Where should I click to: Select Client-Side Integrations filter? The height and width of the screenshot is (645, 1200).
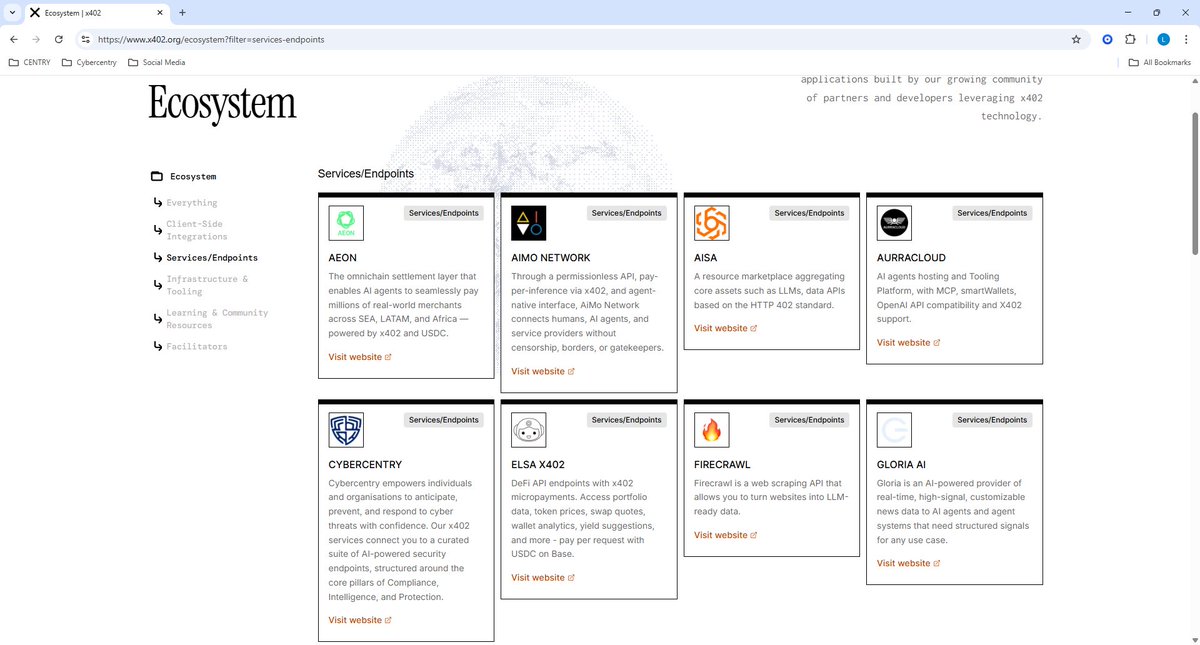[197, 230]
